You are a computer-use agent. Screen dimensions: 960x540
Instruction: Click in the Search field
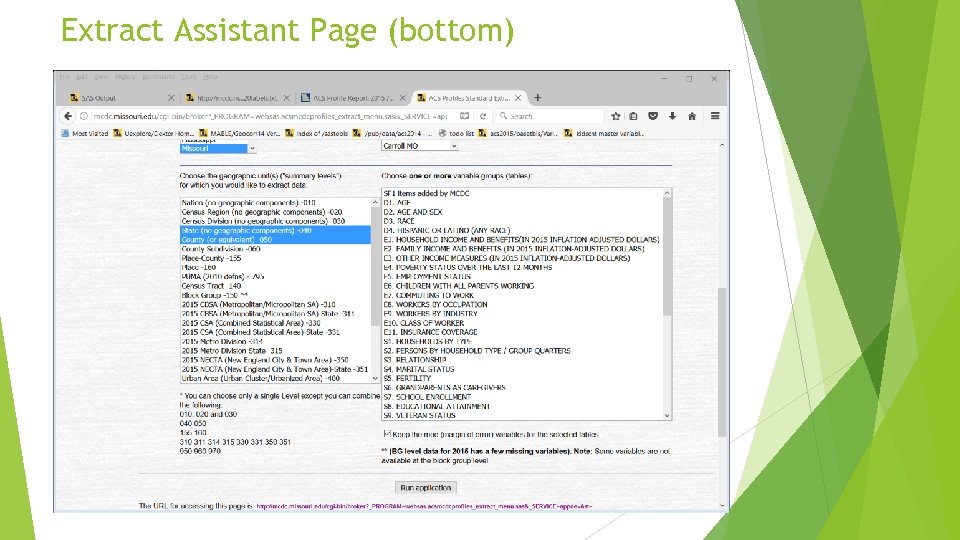[550, 116]
